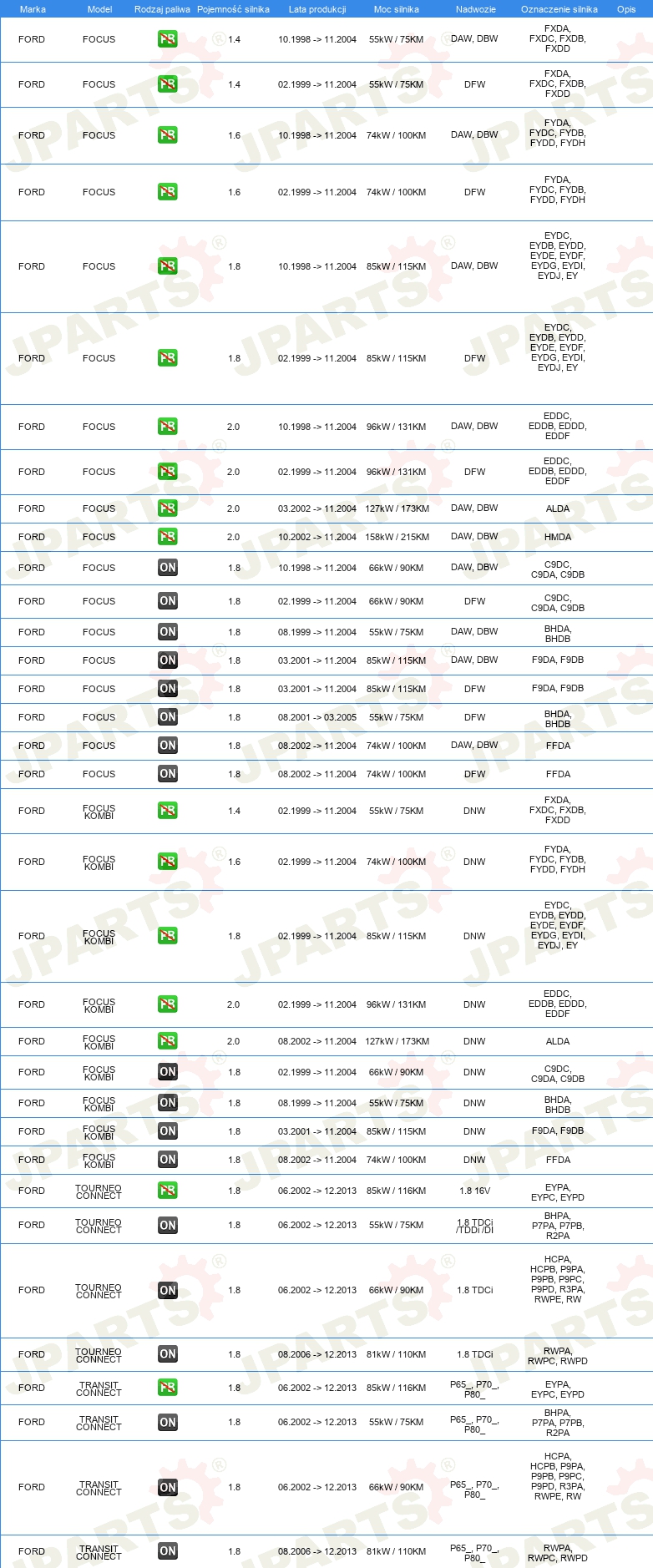
Task: Select the 10.2002 -> 11.2004 production years cell
Action: pos(317,537)
